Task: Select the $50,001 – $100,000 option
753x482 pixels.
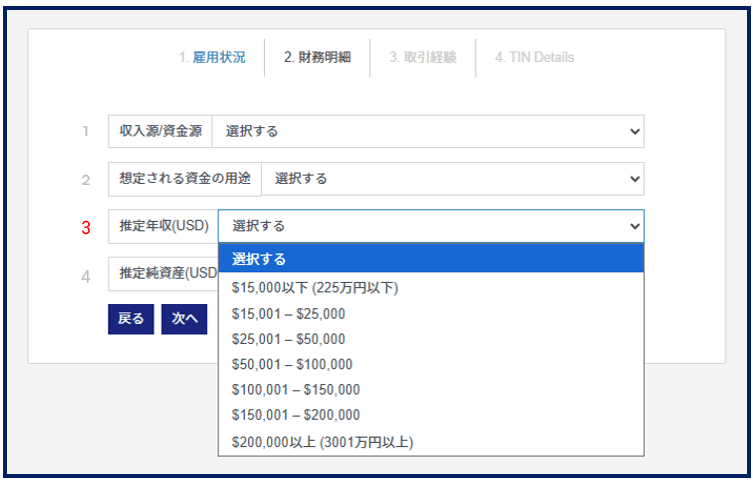Action: [292, 365]
